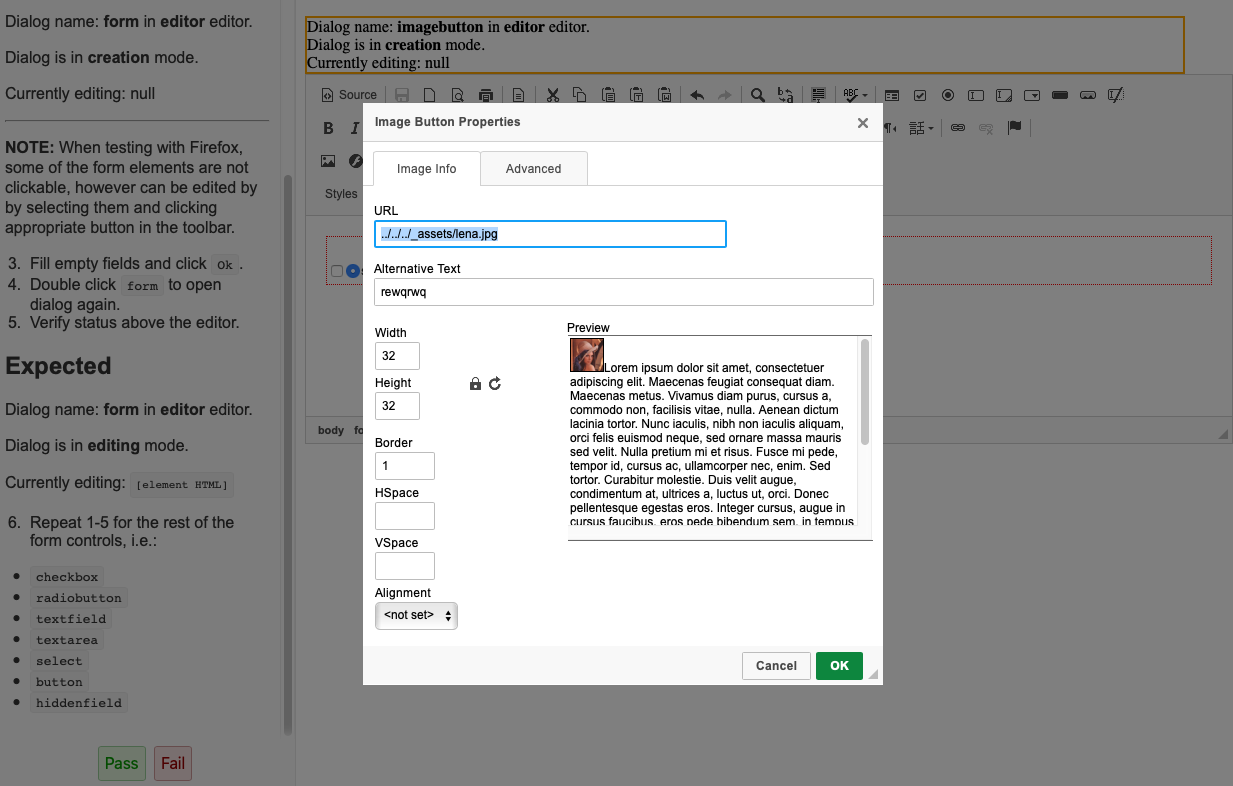This screenshot has height=786, width=1233.
Task: Open the Language dropdown in the toolbar
Action: [921, 128]
